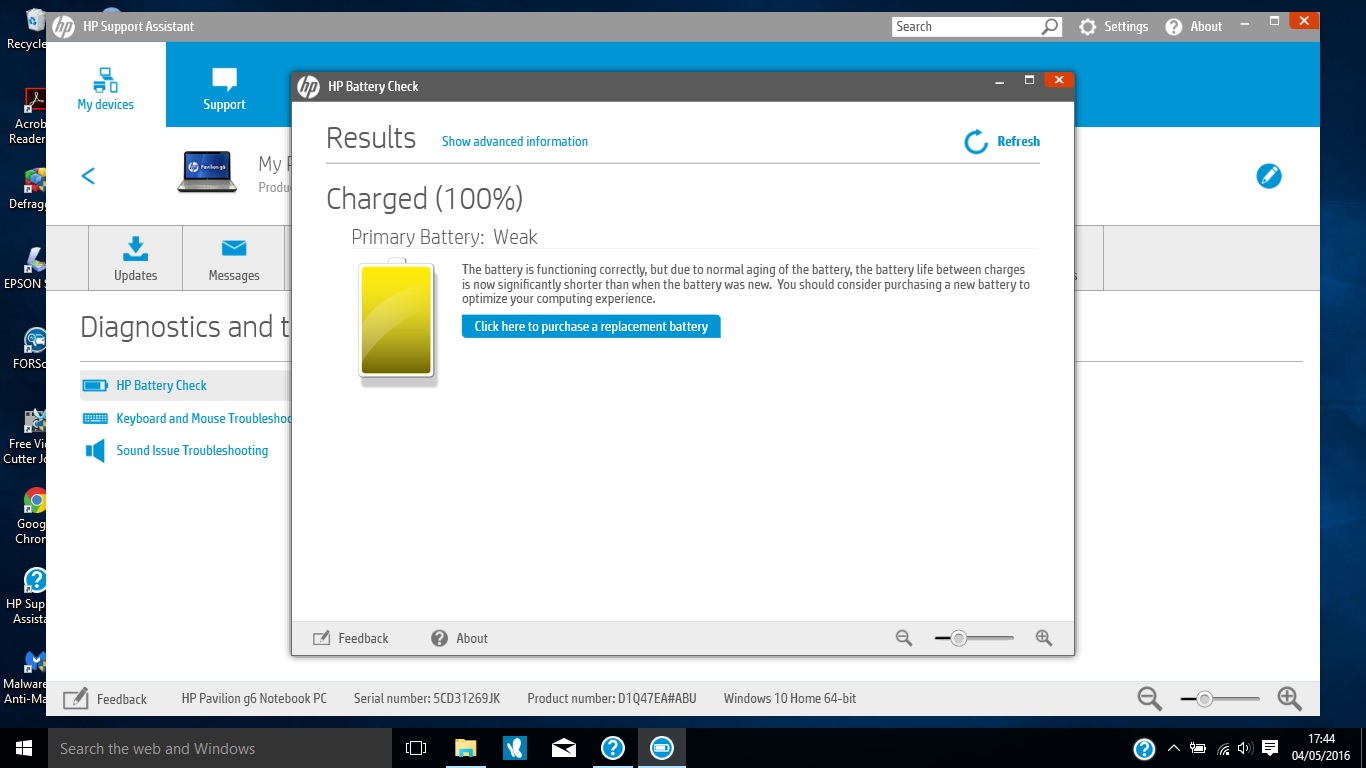Screen dimensions: 1366x768
Task: Adjust the Support Assistant zoom slider
Action: pyautogui.click(x=1204, y=699)
